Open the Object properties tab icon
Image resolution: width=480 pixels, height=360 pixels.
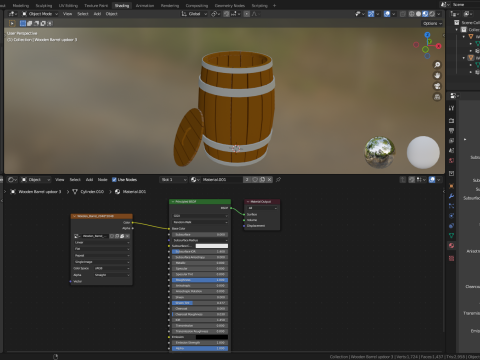(451, 186)
